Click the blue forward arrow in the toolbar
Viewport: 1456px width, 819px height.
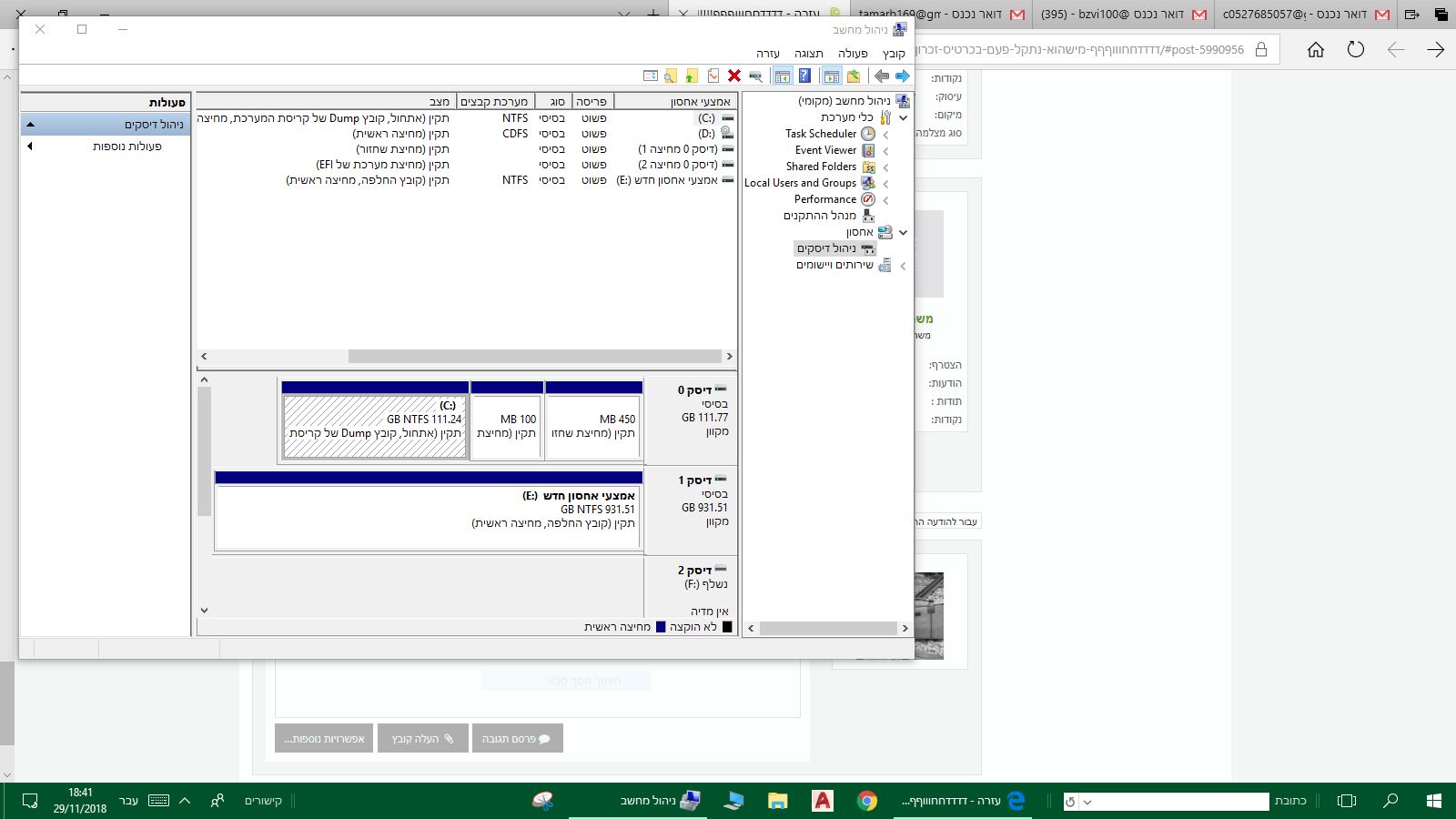pos(902,76)
